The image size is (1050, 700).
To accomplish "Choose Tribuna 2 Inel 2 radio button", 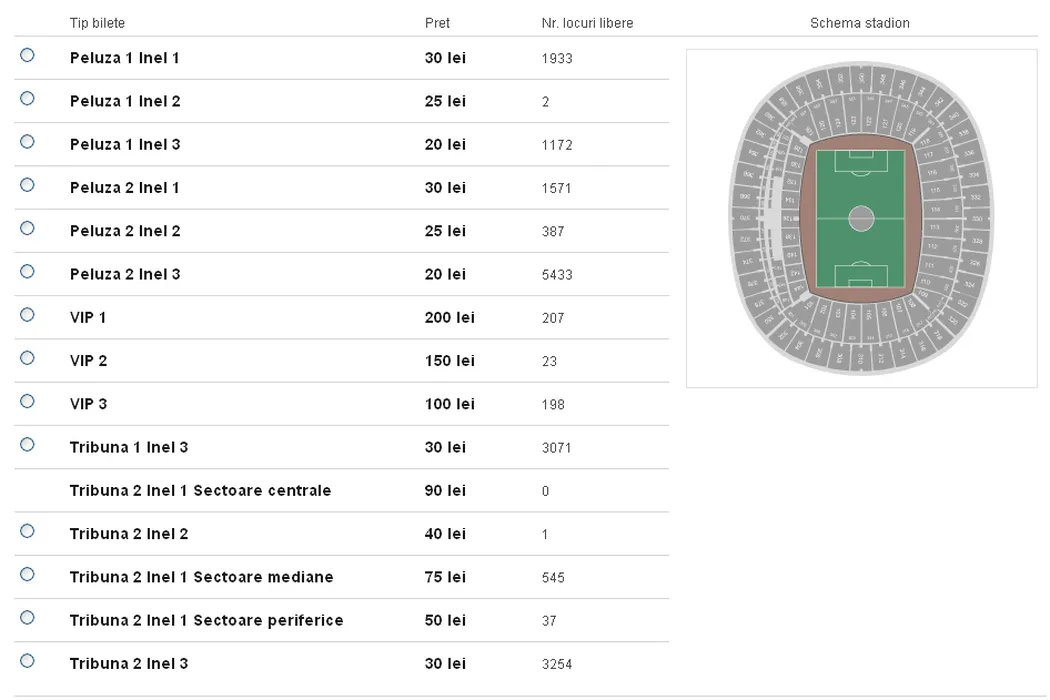I will [27, 531].
